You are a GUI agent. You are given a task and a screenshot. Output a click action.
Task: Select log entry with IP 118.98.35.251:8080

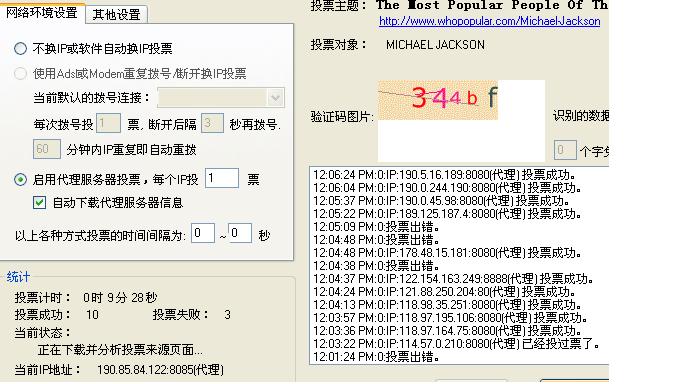point(447,305)
